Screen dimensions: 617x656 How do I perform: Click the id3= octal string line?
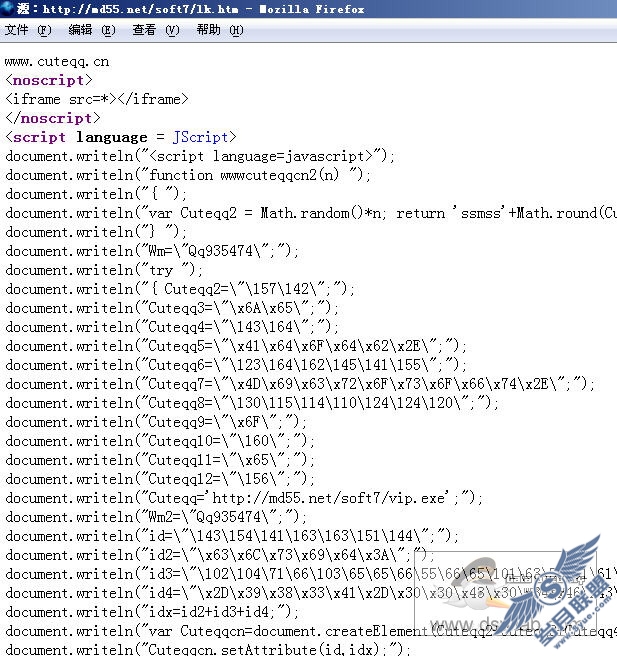[x=311, y=574]
